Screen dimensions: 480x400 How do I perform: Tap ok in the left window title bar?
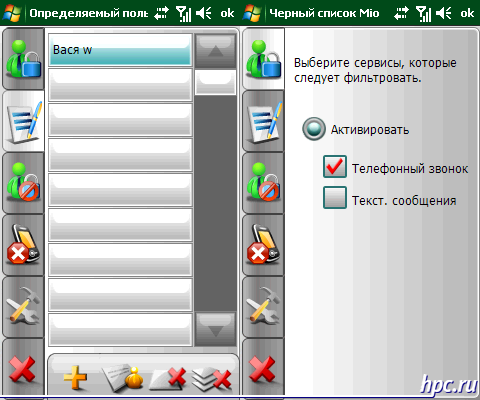pos(227,13)
